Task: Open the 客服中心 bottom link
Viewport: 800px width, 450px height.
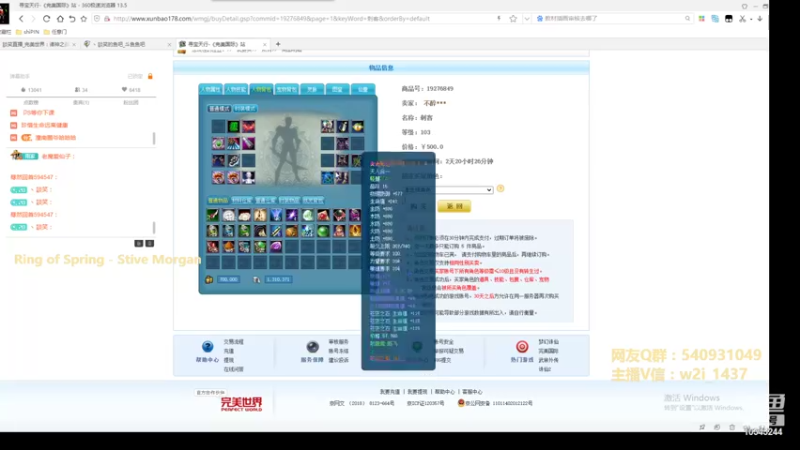Action: (x=472, y=392)
